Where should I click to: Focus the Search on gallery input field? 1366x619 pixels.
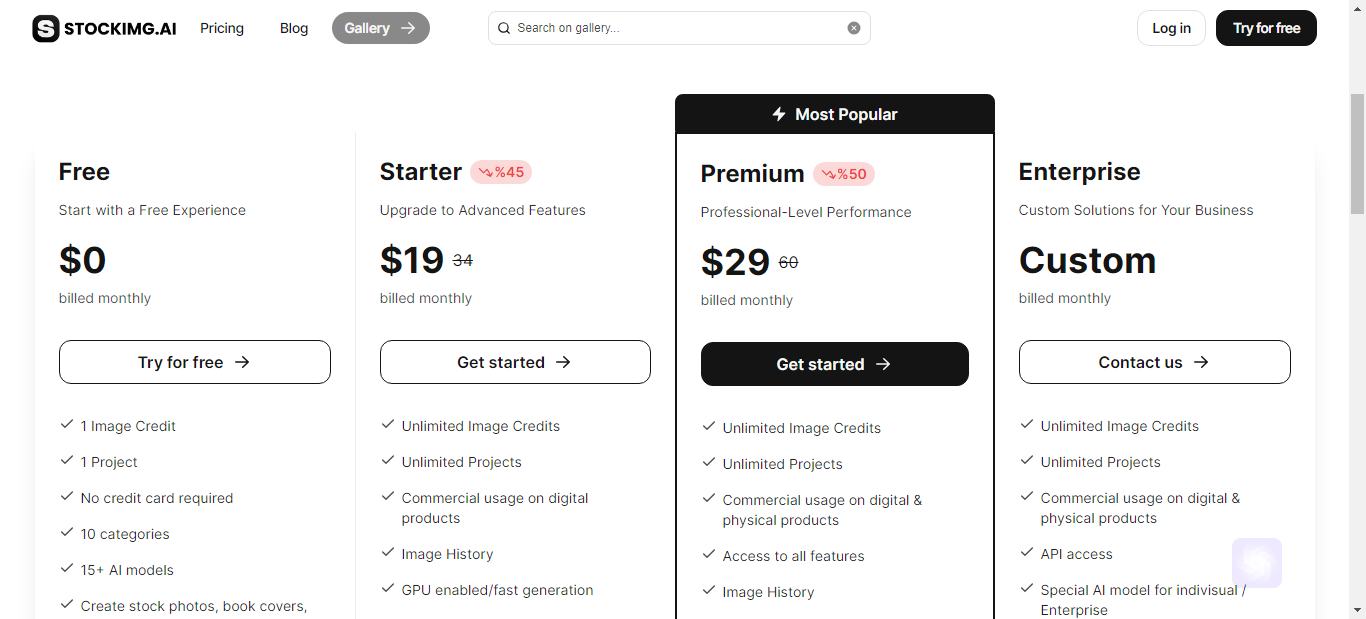pyautogui.click(x=679, y=28)
